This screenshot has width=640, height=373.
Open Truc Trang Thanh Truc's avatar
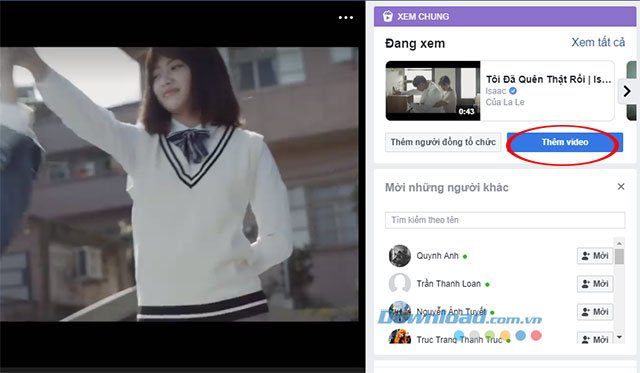400,337
